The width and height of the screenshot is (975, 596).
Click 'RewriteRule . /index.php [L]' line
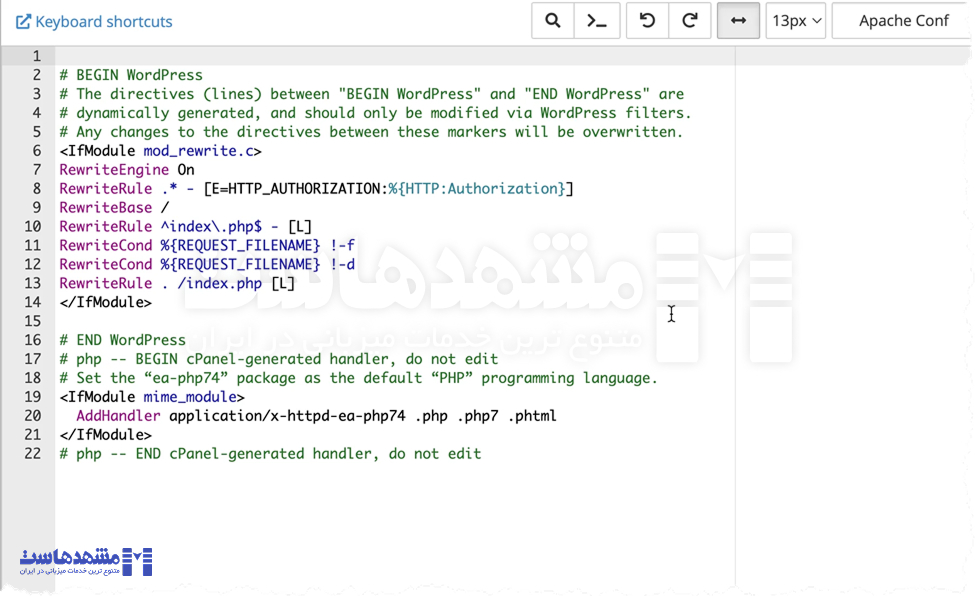(177, 284)
